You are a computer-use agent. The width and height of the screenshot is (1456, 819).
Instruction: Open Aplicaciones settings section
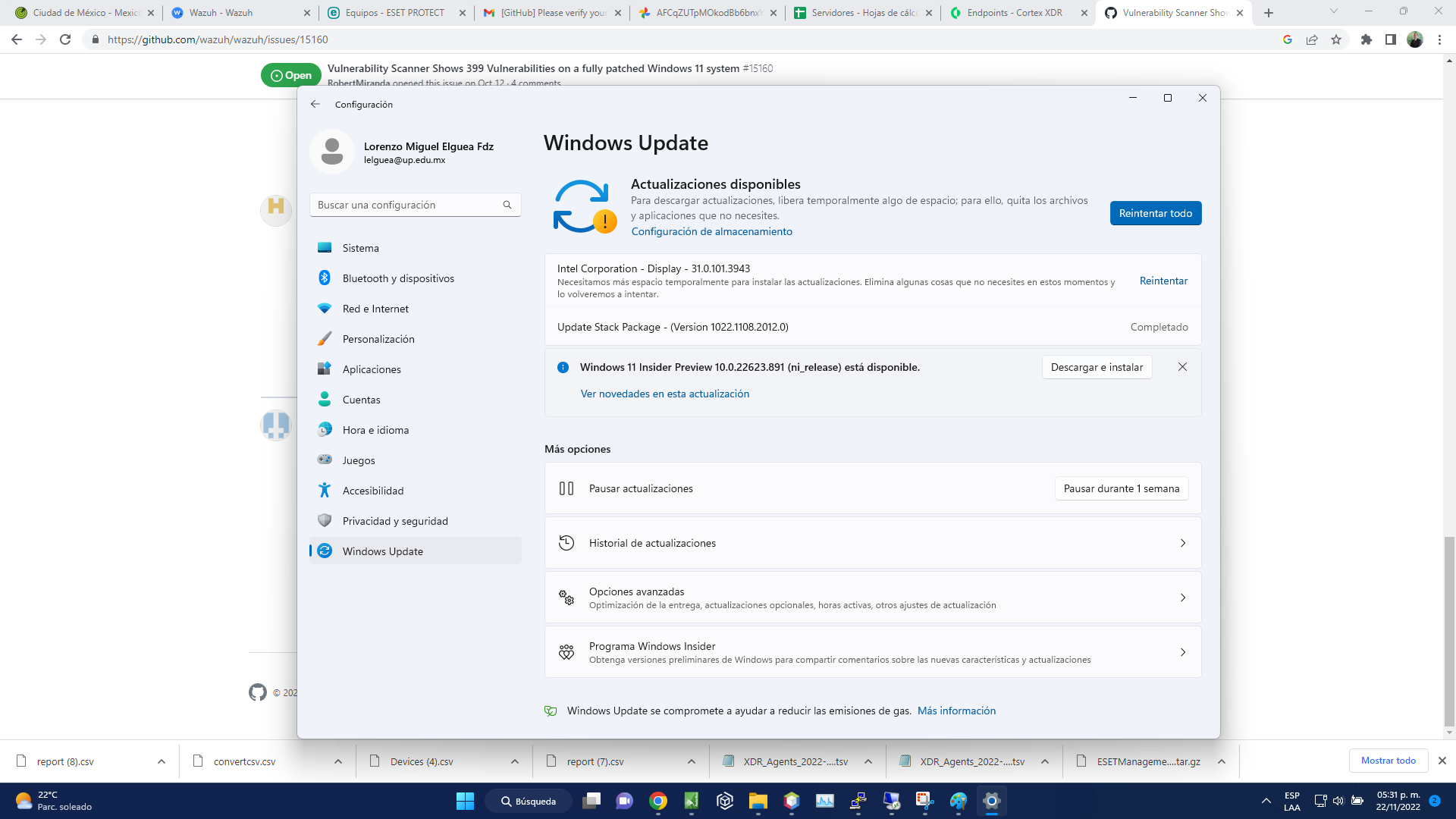point(372,369)
